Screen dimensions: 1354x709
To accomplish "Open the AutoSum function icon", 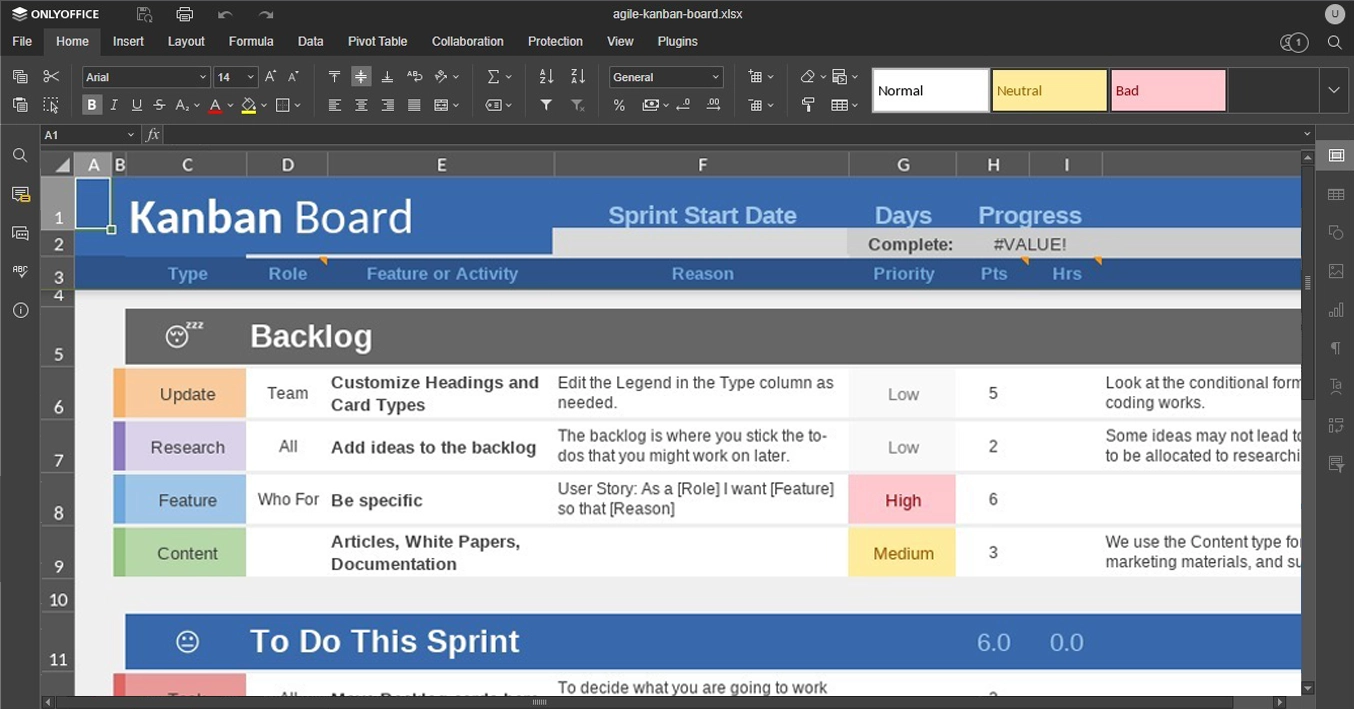I will click(492, 76).
